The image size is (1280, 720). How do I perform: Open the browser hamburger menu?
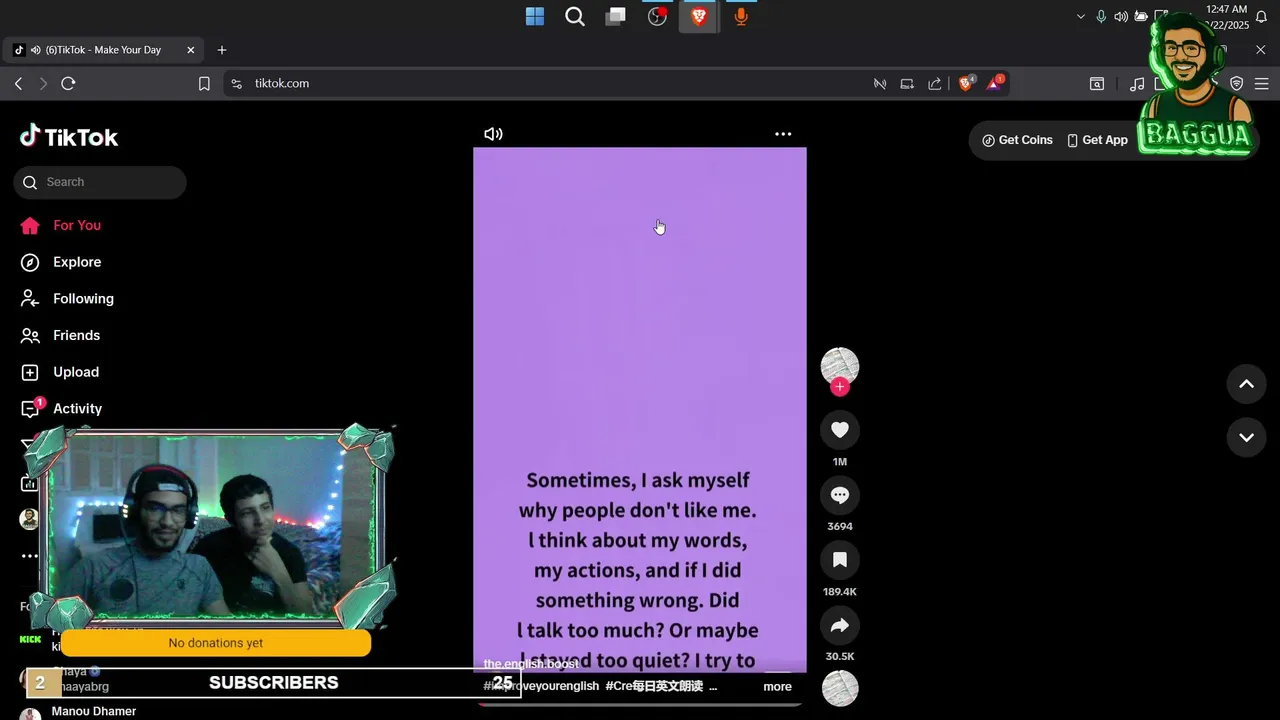1261,84
